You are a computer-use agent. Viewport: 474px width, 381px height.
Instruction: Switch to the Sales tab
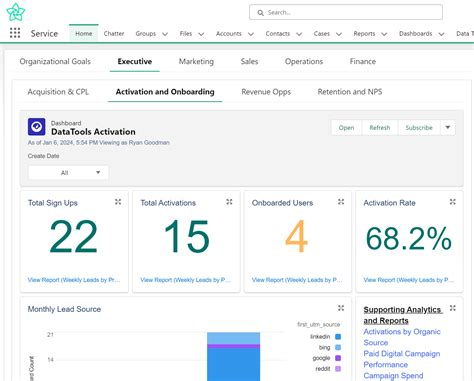249,61
